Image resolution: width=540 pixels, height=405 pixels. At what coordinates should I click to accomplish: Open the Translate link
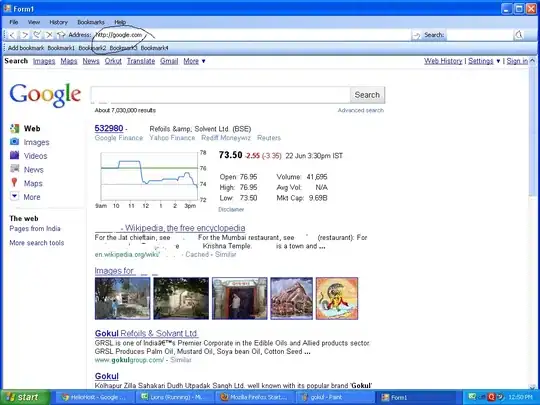coord(141,61)
